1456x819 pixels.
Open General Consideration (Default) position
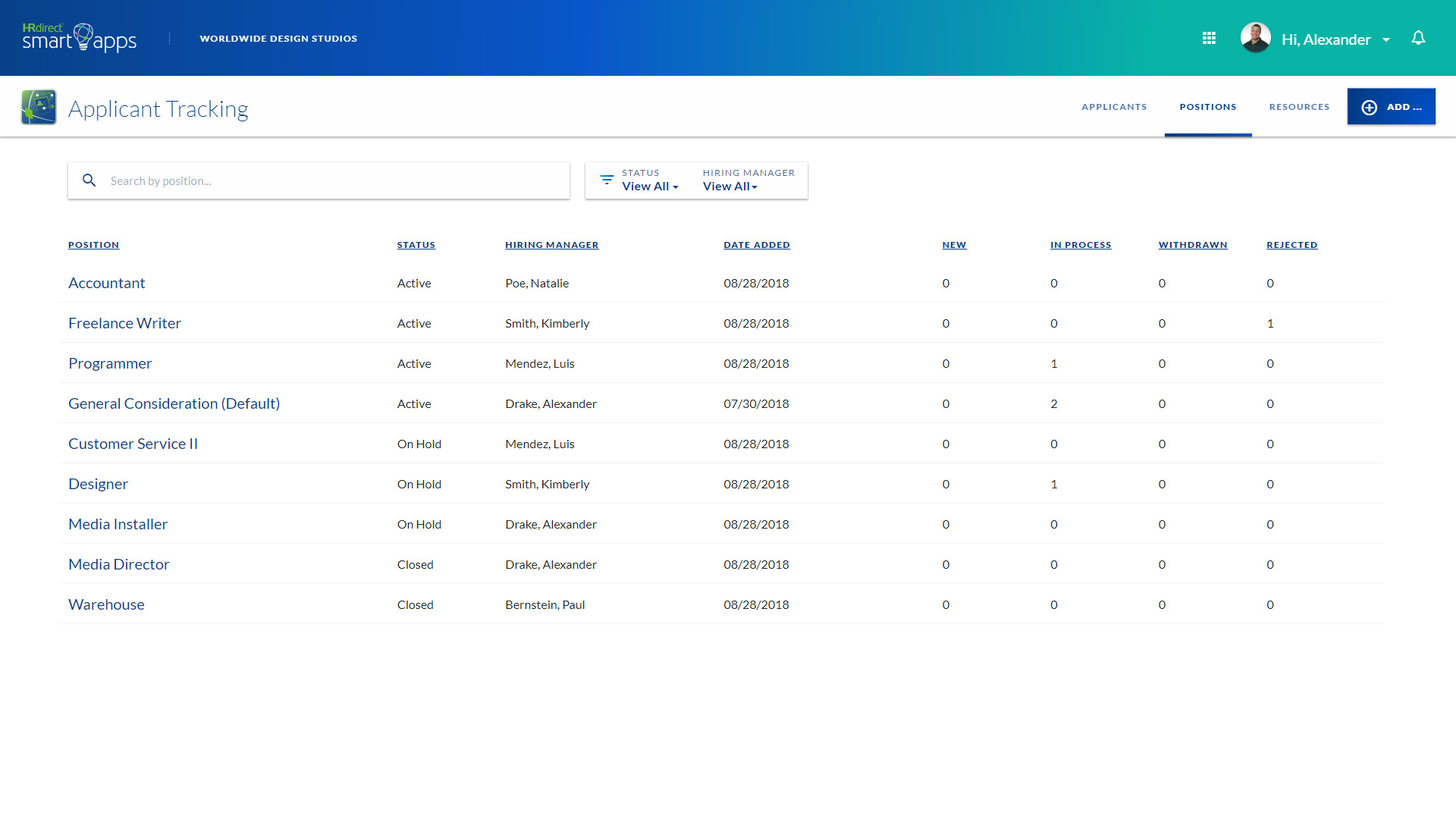174,403
